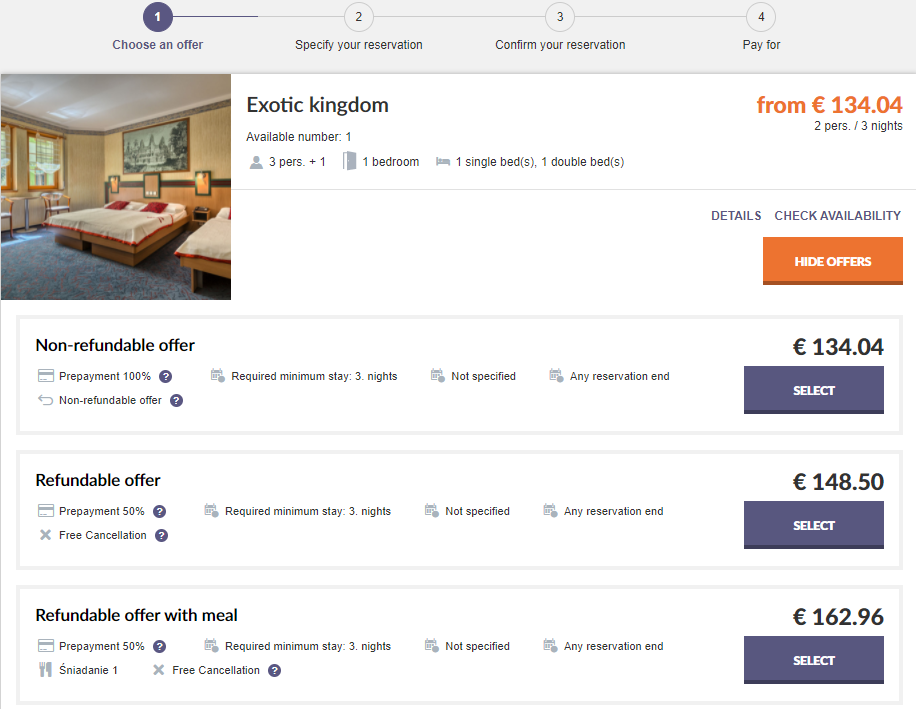
Task: Click the fork and knife Śniadanie icon
Action: tap(45, 670)
